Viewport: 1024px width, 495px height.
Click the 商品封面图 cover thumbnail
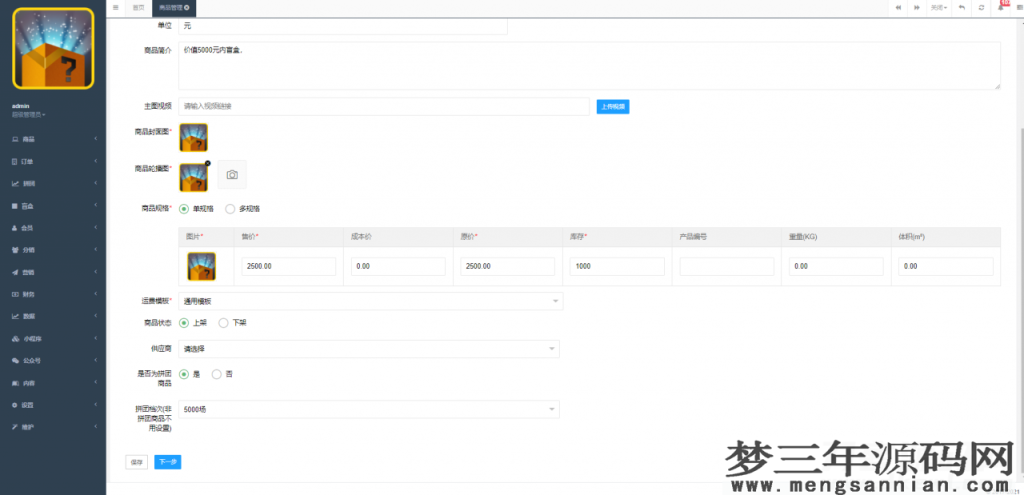pos(193,138)
